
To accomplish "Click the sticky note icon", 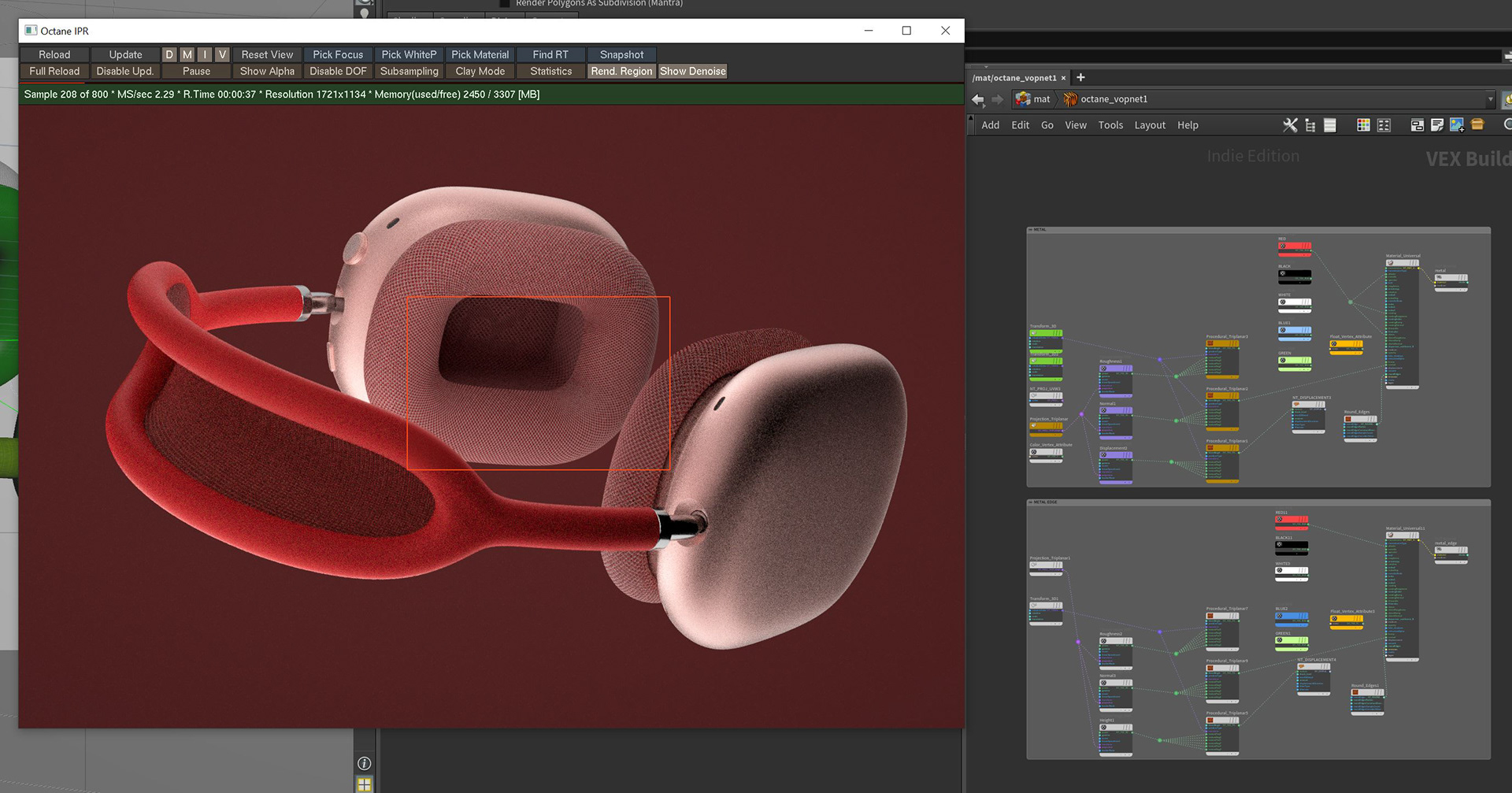I will [x=1437, y=125].
